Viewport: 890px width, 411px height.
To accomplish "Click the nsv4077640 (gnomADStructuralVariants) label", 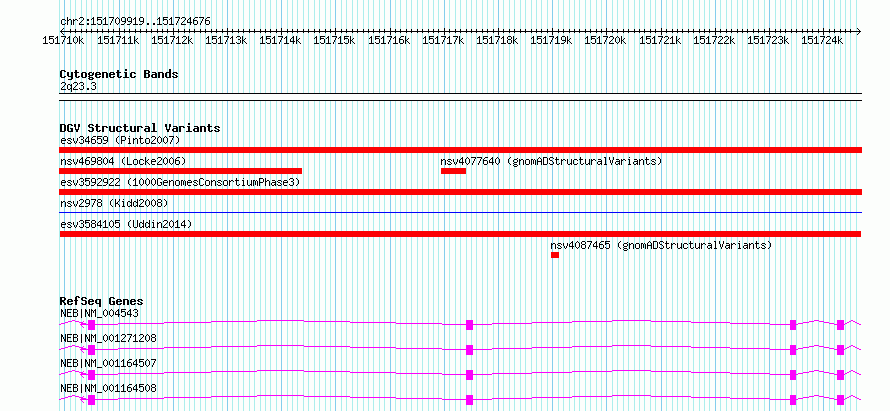I will [x=552, y=161].
